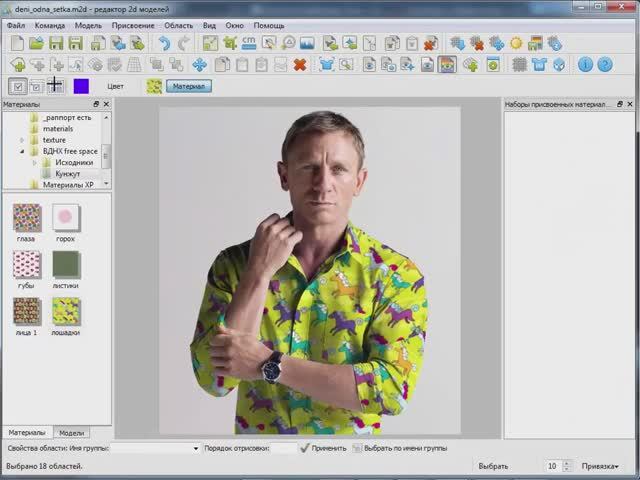Image resolution: width=640 pixels, height=480 pixels.
Task: Undo the last action with the blue arrow
Action: tap(164, 43)
